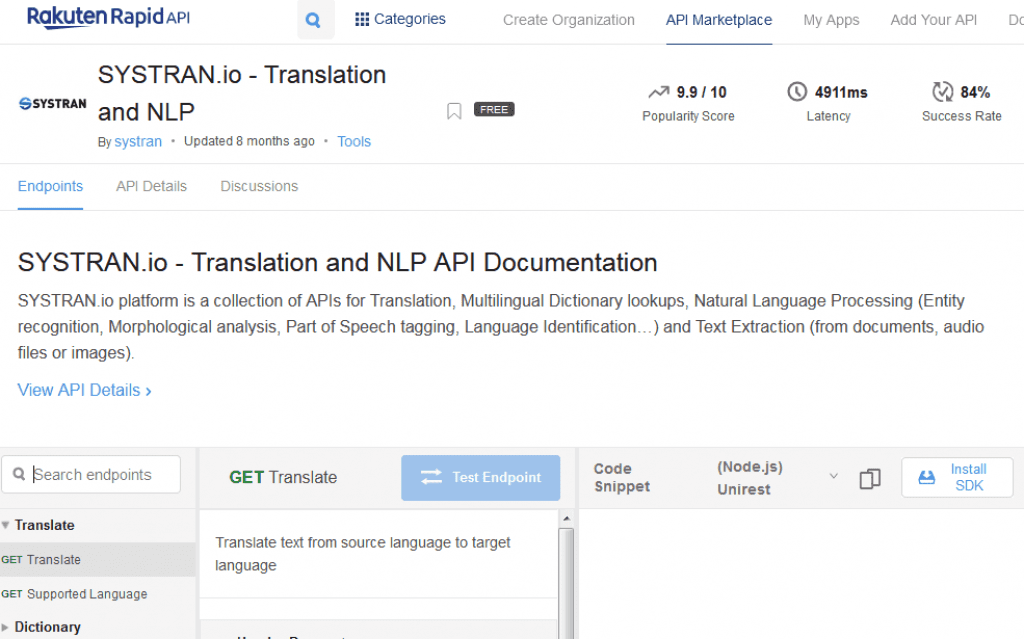Bookmark the SYSTRAN.io API
The image size is (1024, 639).
tap(454, 111)
